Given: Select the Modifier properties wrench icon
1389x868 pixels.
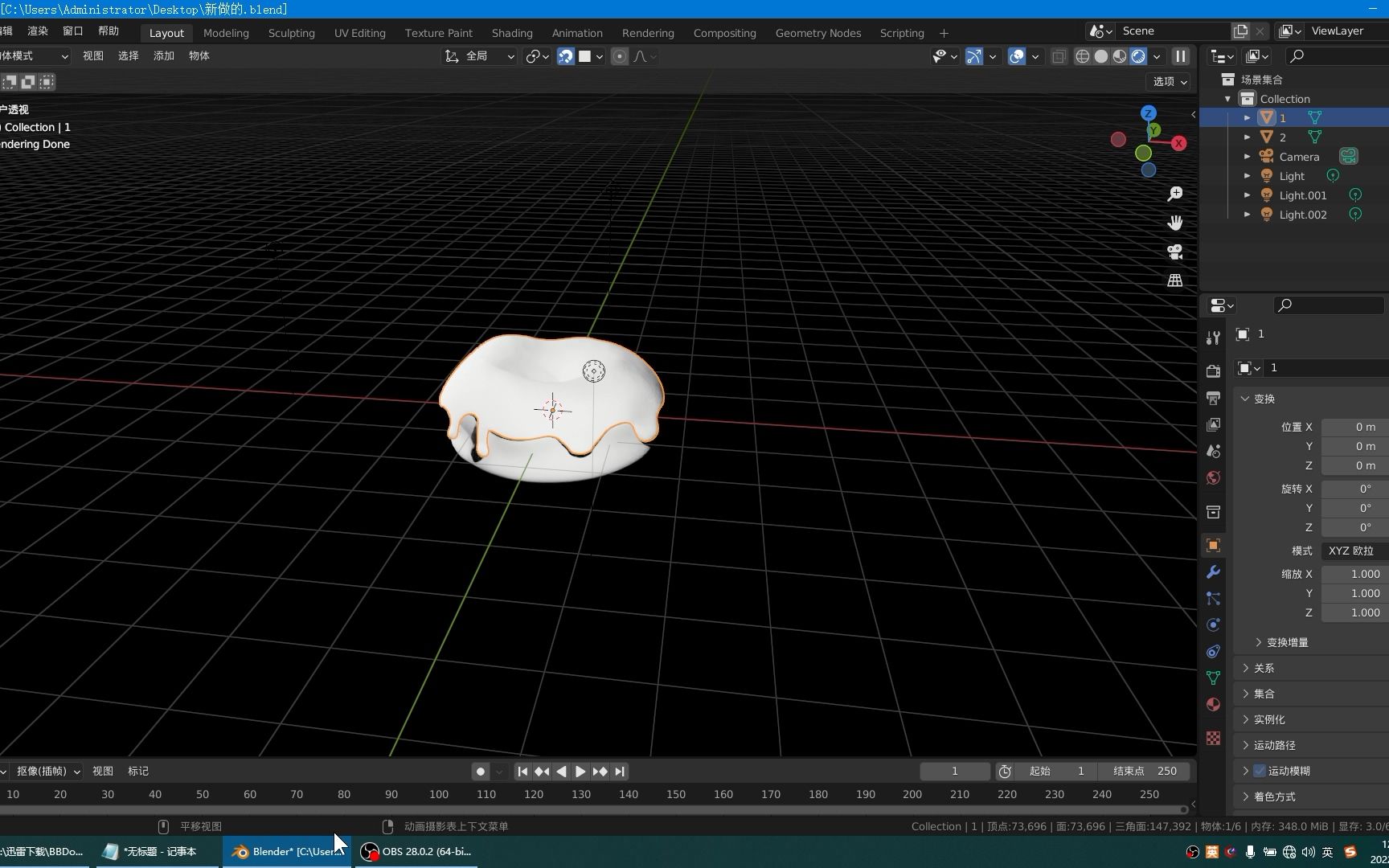Looking at the screenshot, I should coord(1213,571).
